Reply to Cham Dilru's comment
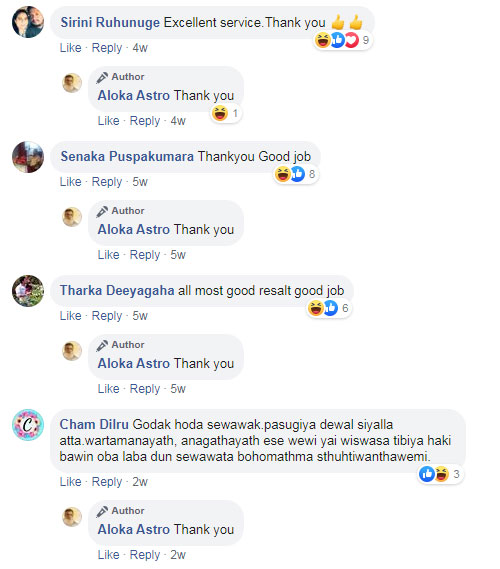 (x=107, y=482)
